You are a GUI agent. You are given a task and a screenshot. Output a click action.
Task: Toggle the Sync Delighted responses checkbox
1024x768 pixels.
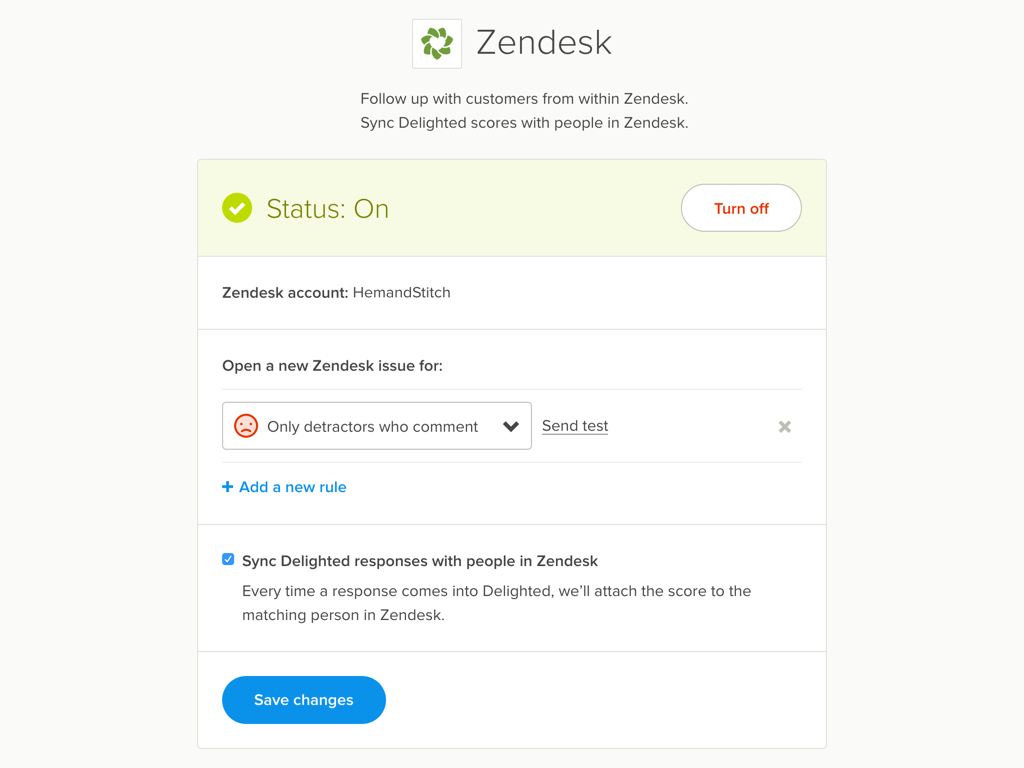tap(228, 560)
